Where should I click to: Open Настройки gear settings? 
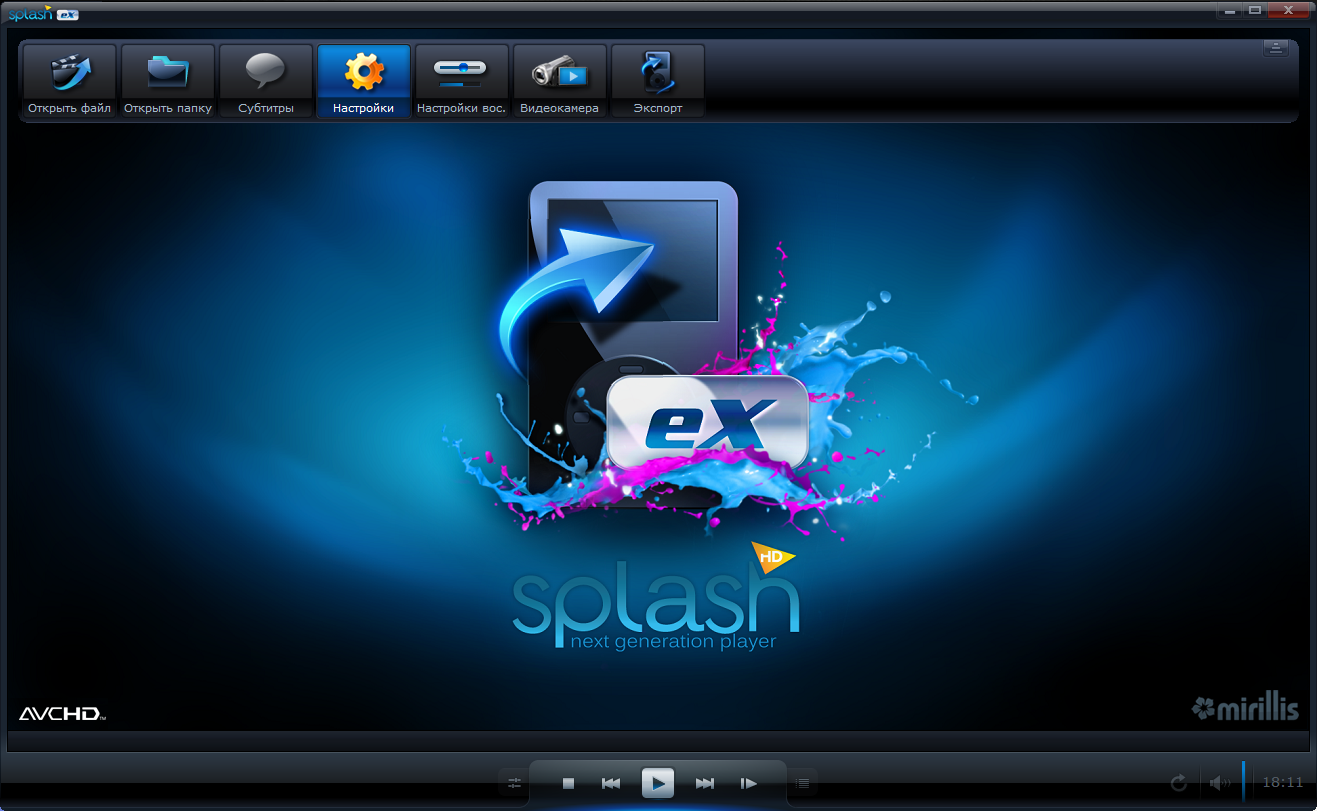[x=364, y=81]
